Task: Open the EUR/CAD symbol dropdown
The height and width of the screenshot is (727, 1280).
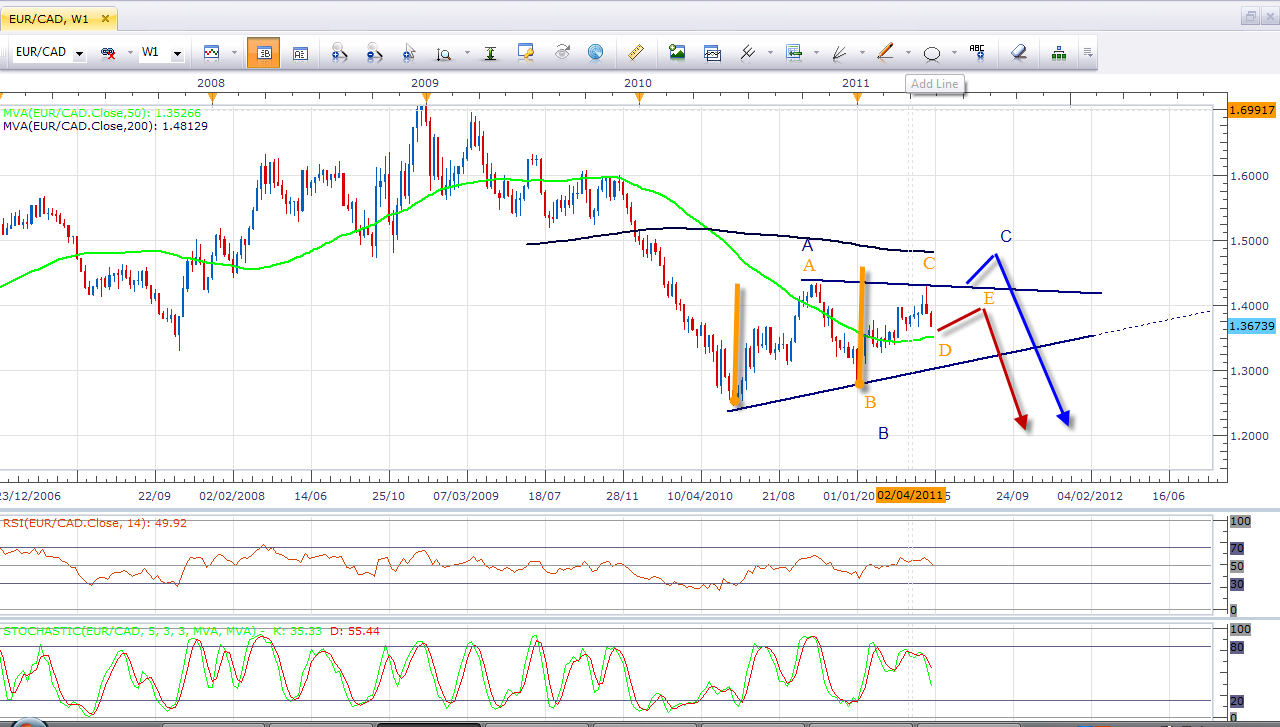Action: [x=79, y=53]
